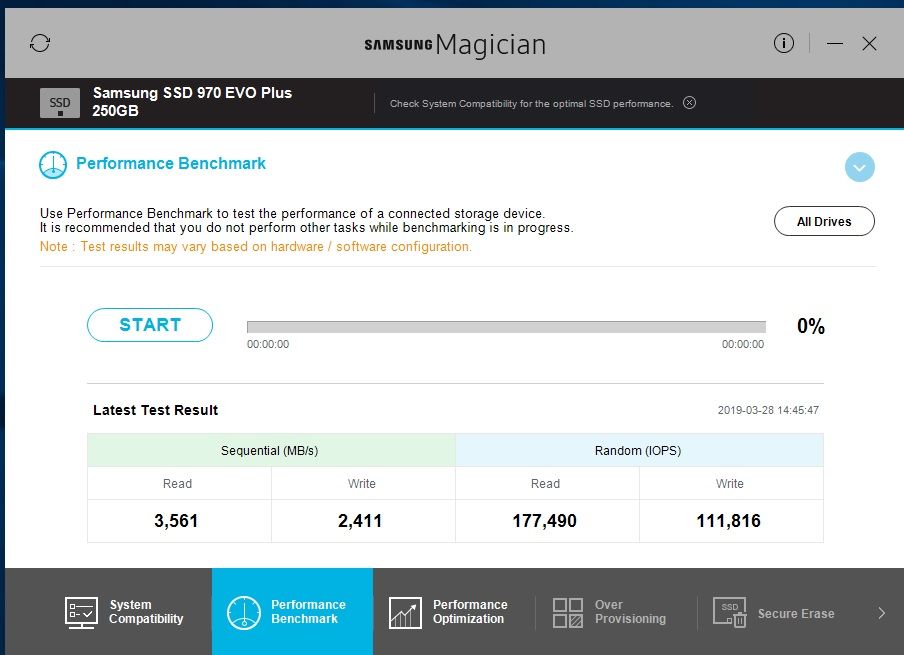This screenshot has height=655, width=904.
Task: Close the Samsung Magician window
Action: [x=869, y=44]
